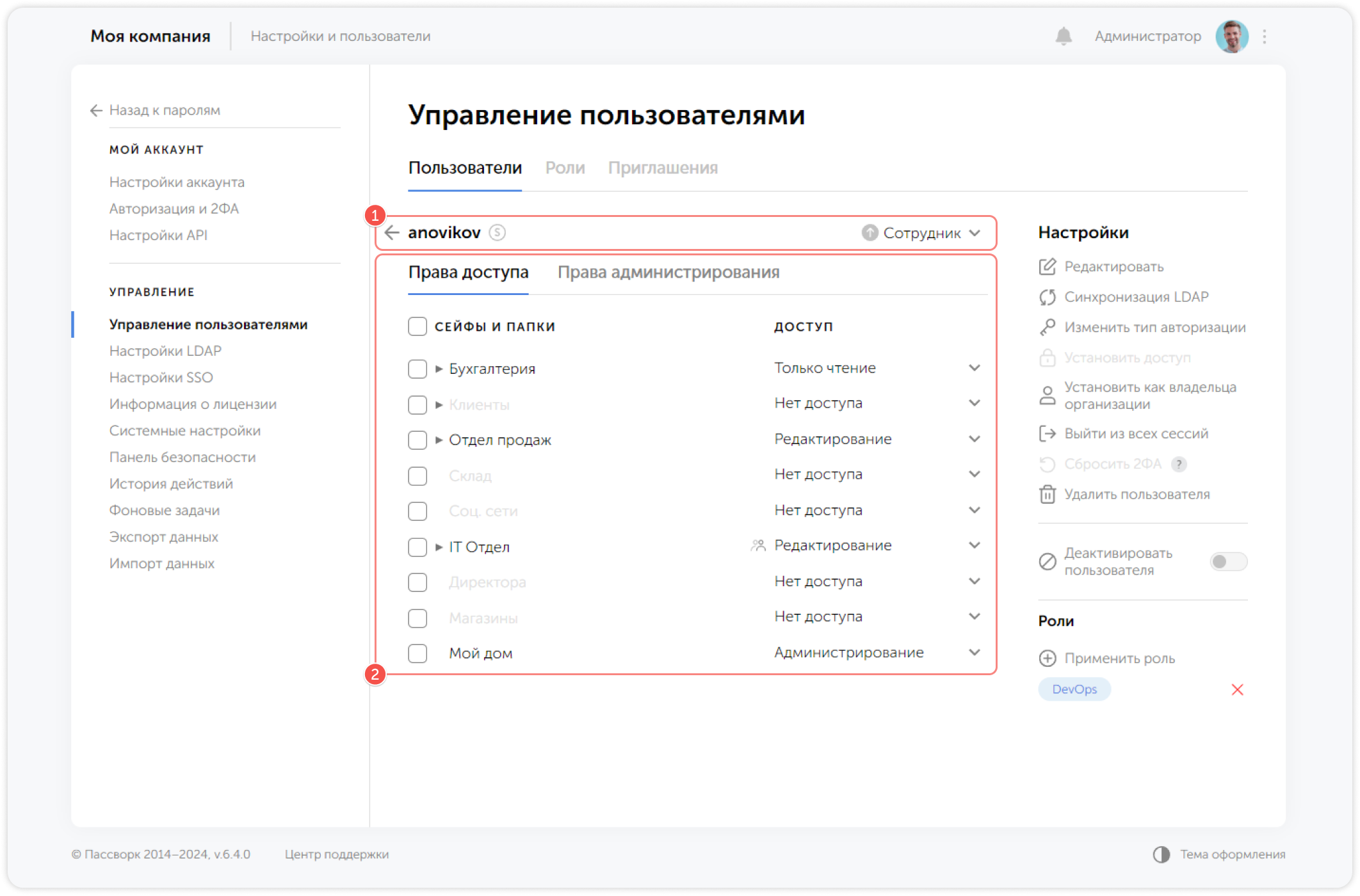1360x896 pixels.
Task: Open the notifications bell
Action: click(1064, 36)
